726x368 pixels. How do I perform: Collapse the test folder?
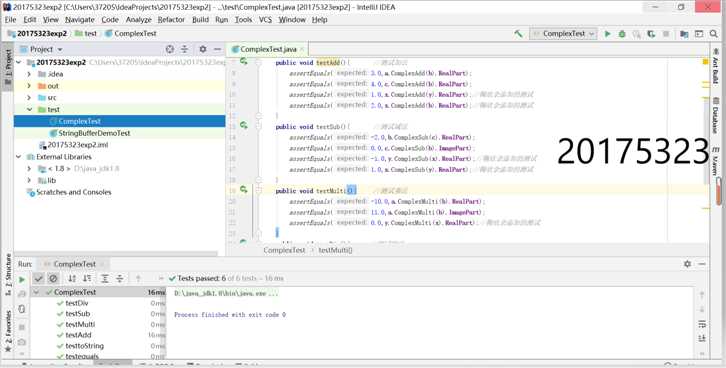click(29, 110)
